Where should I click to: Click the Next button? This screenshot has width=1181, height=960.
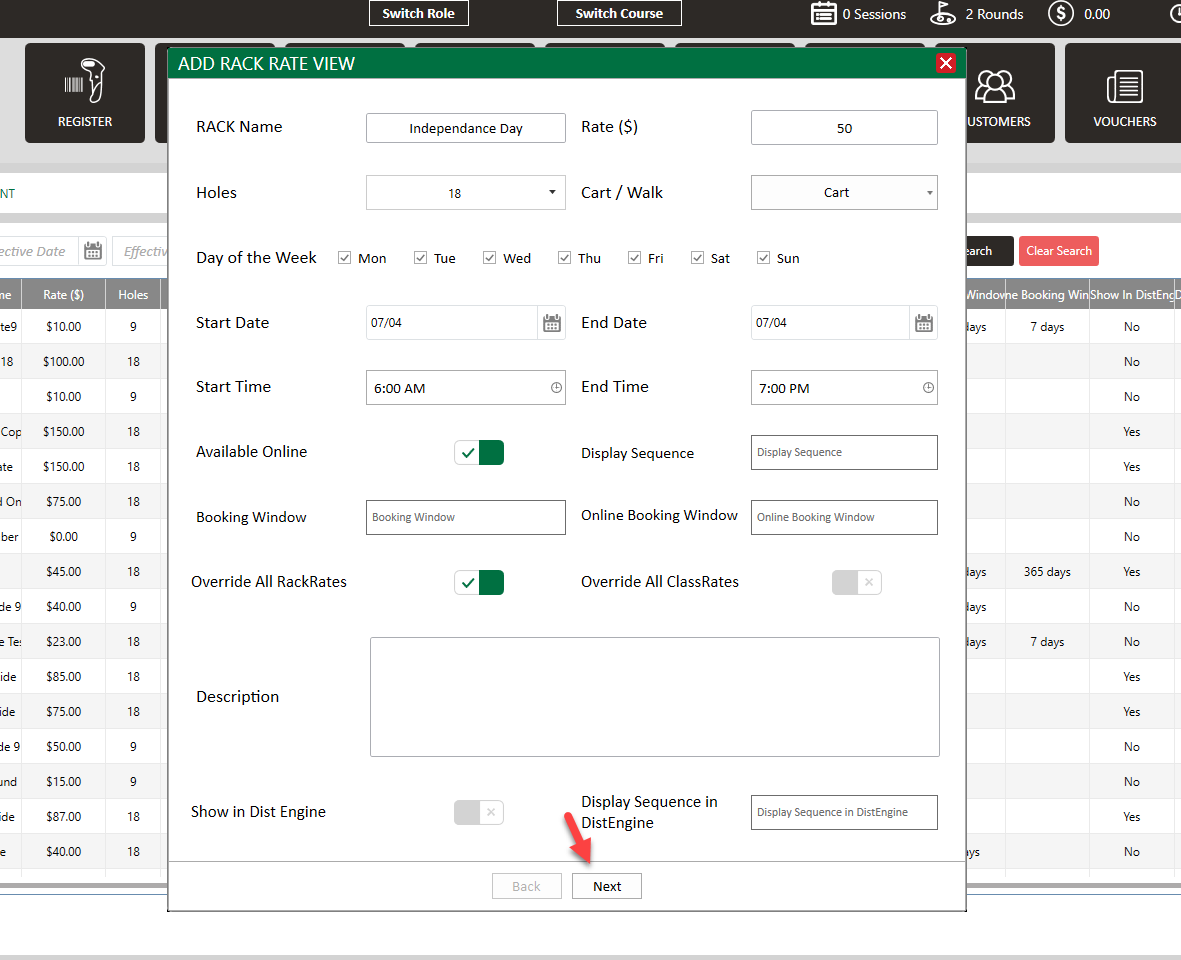[606, 886]
